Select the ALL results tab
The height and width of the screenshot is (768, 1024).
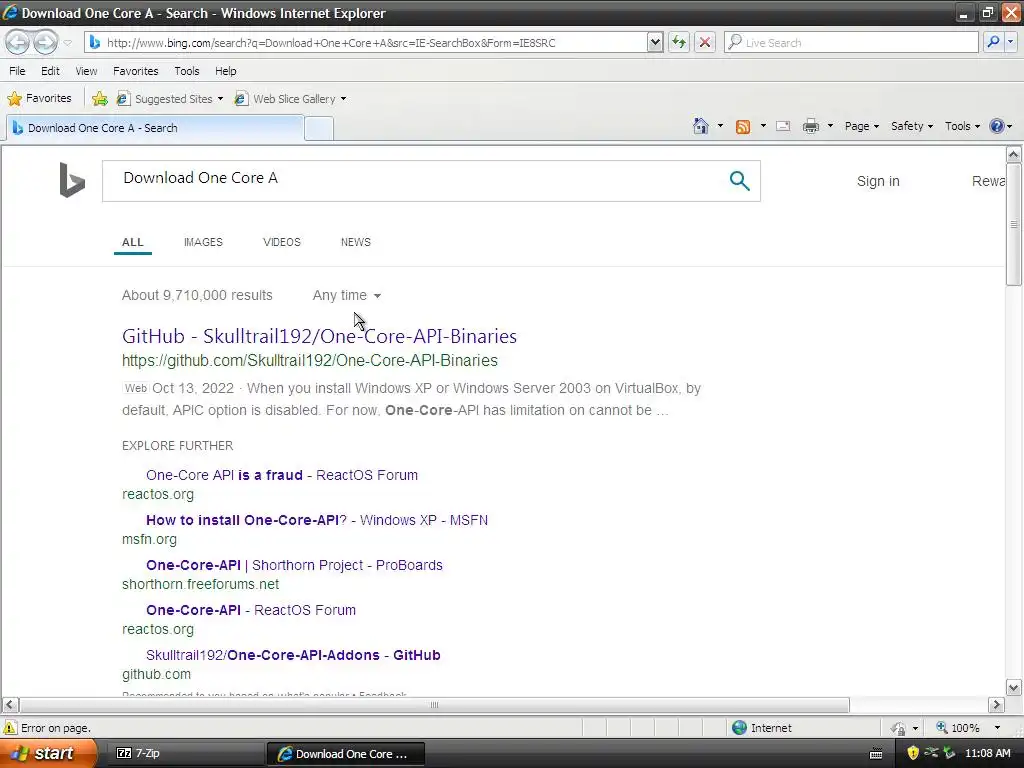click(133, 242)
